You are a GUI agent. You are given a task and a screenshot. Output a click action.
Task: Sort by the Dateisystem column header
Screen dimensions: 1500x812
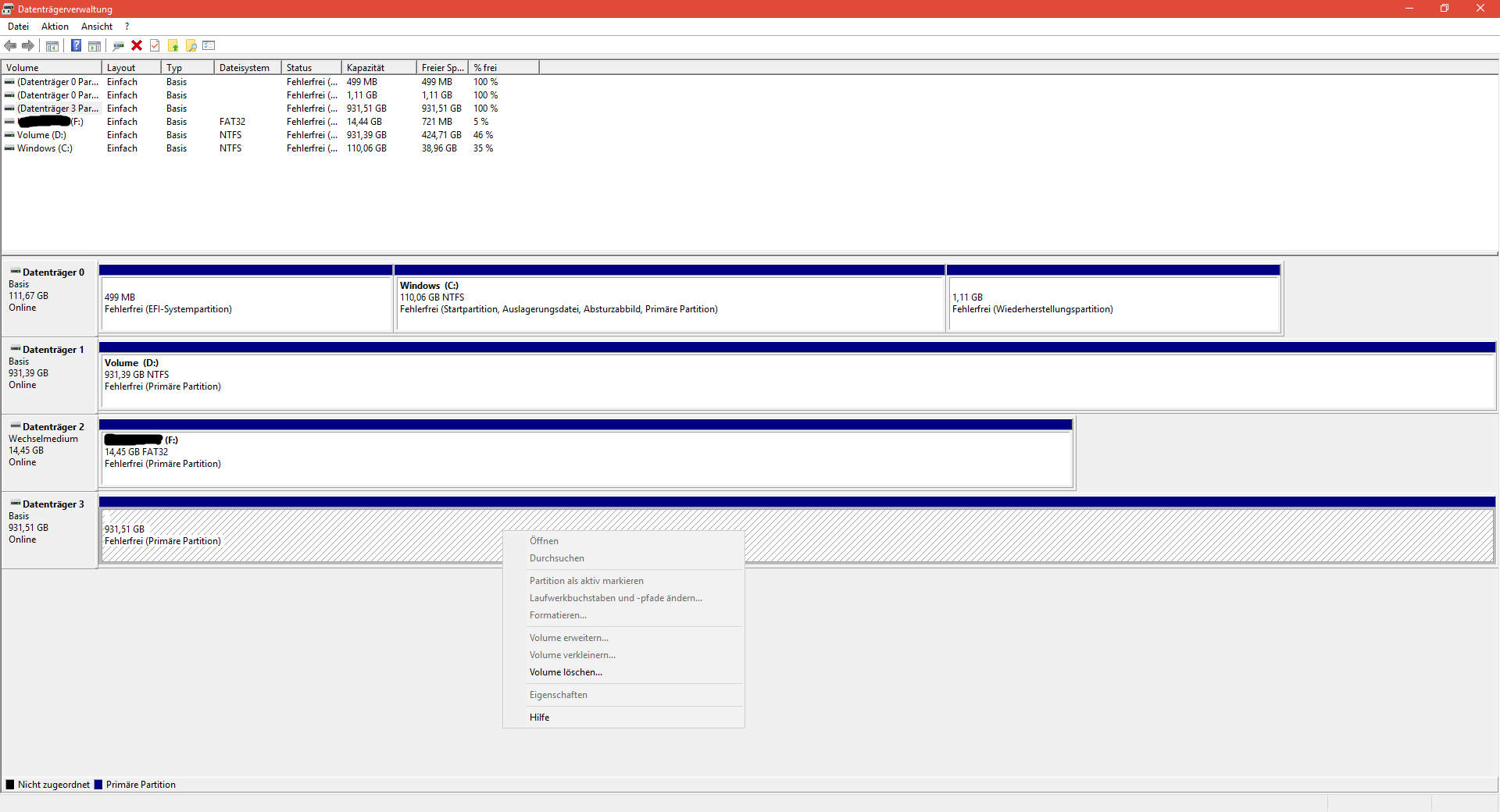248,68
